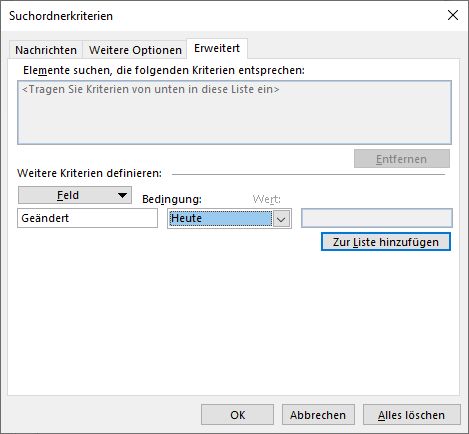Expand the Bedingung dropdown chevron
469x434 pixels.
click(x=281, y=219)
